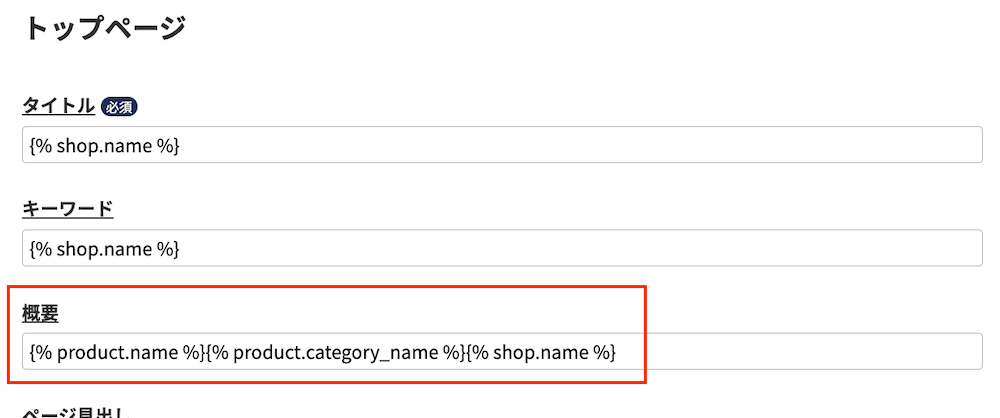1000x418 pixels.
Task: Click the 必須 badge beside タイトル
Action: tap(119, 107)
